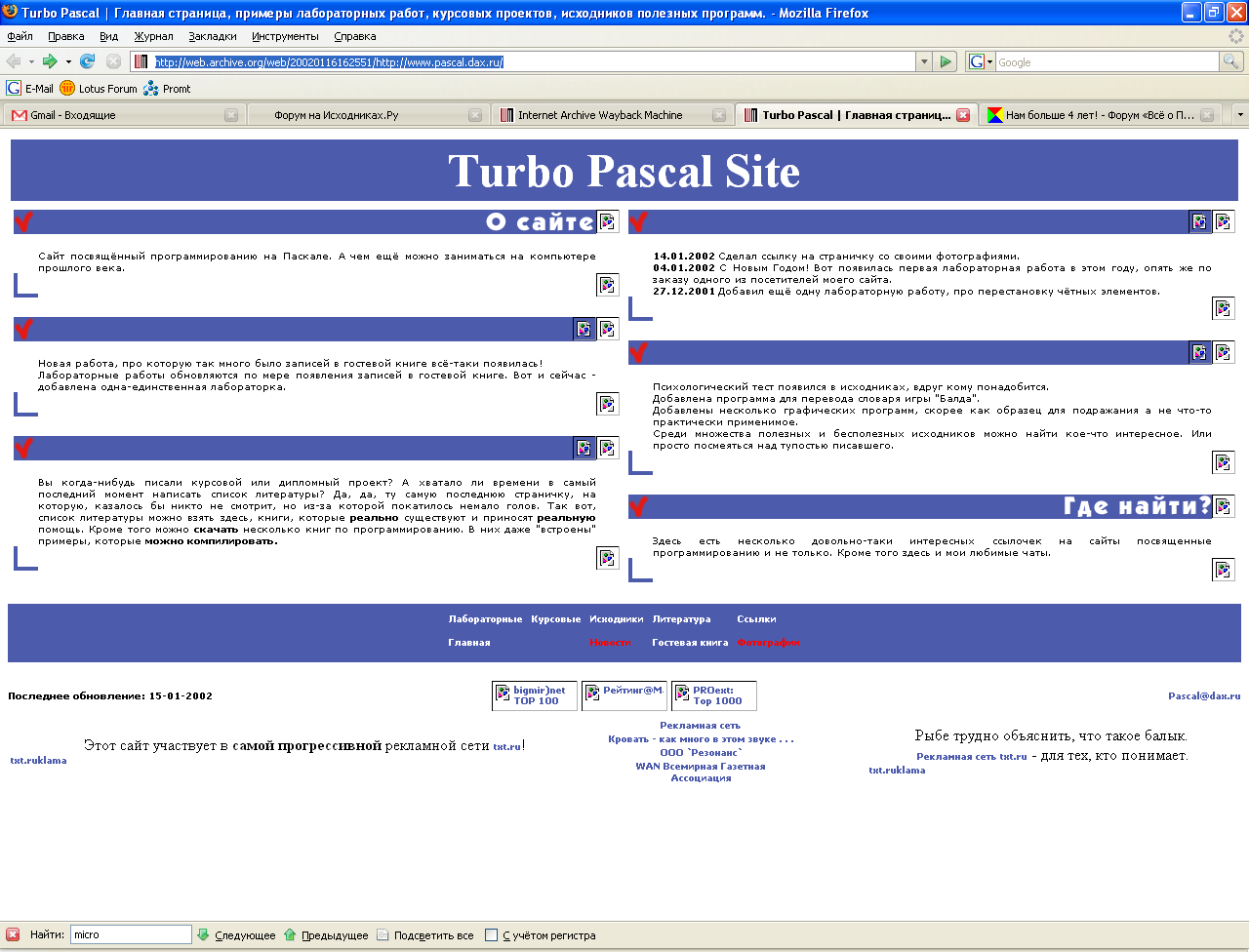Expand the URL history dropdown arrow
The width and height of the screenshot is (1249, 952).
[x=924, y=61]
